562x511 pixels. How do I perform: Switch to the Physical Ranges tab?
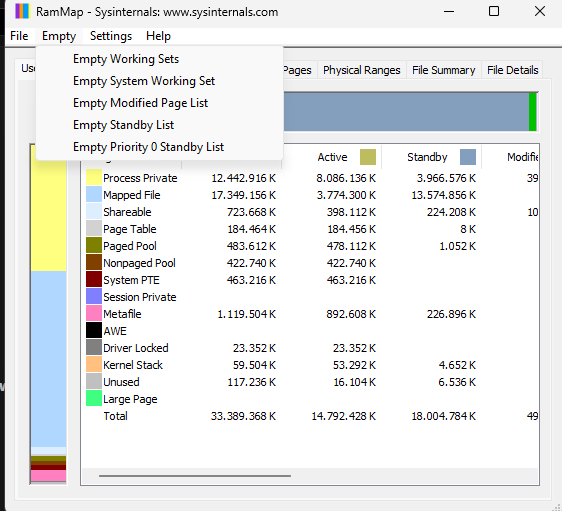coord(362,70)
